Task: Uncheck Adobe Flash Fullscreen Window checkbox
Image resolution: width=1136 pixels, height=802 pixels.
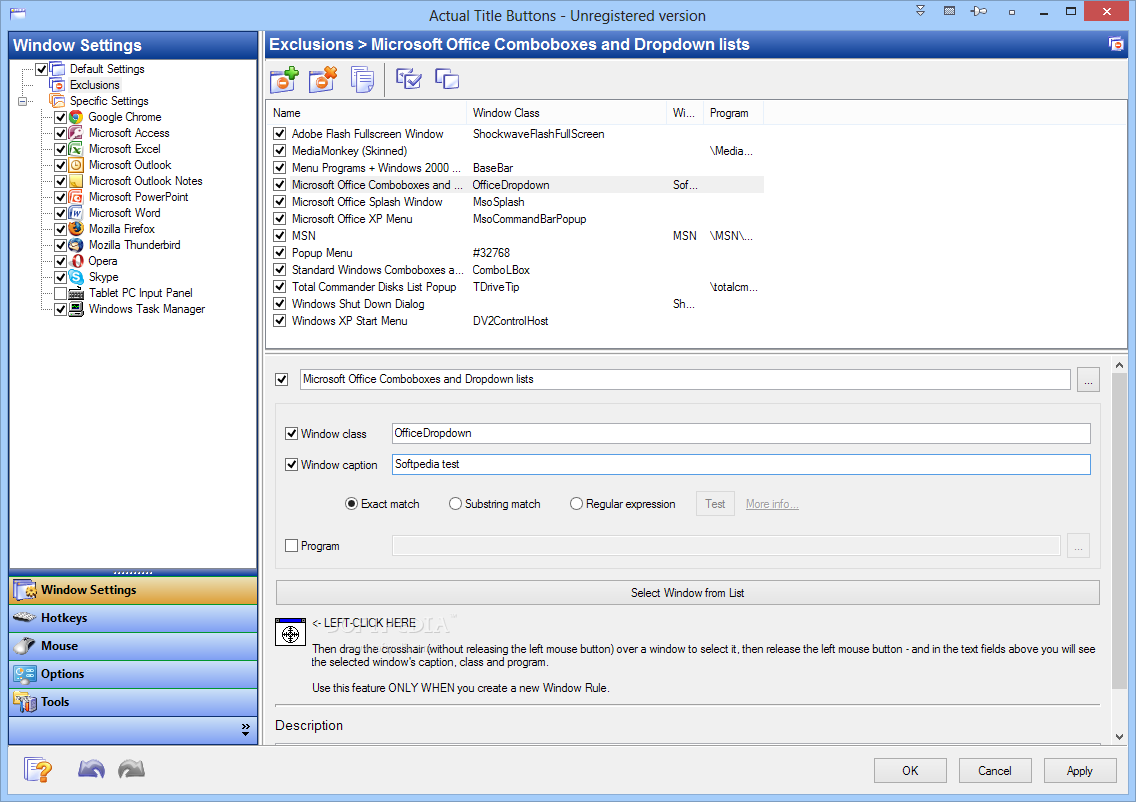Action: tap(280, 133)
